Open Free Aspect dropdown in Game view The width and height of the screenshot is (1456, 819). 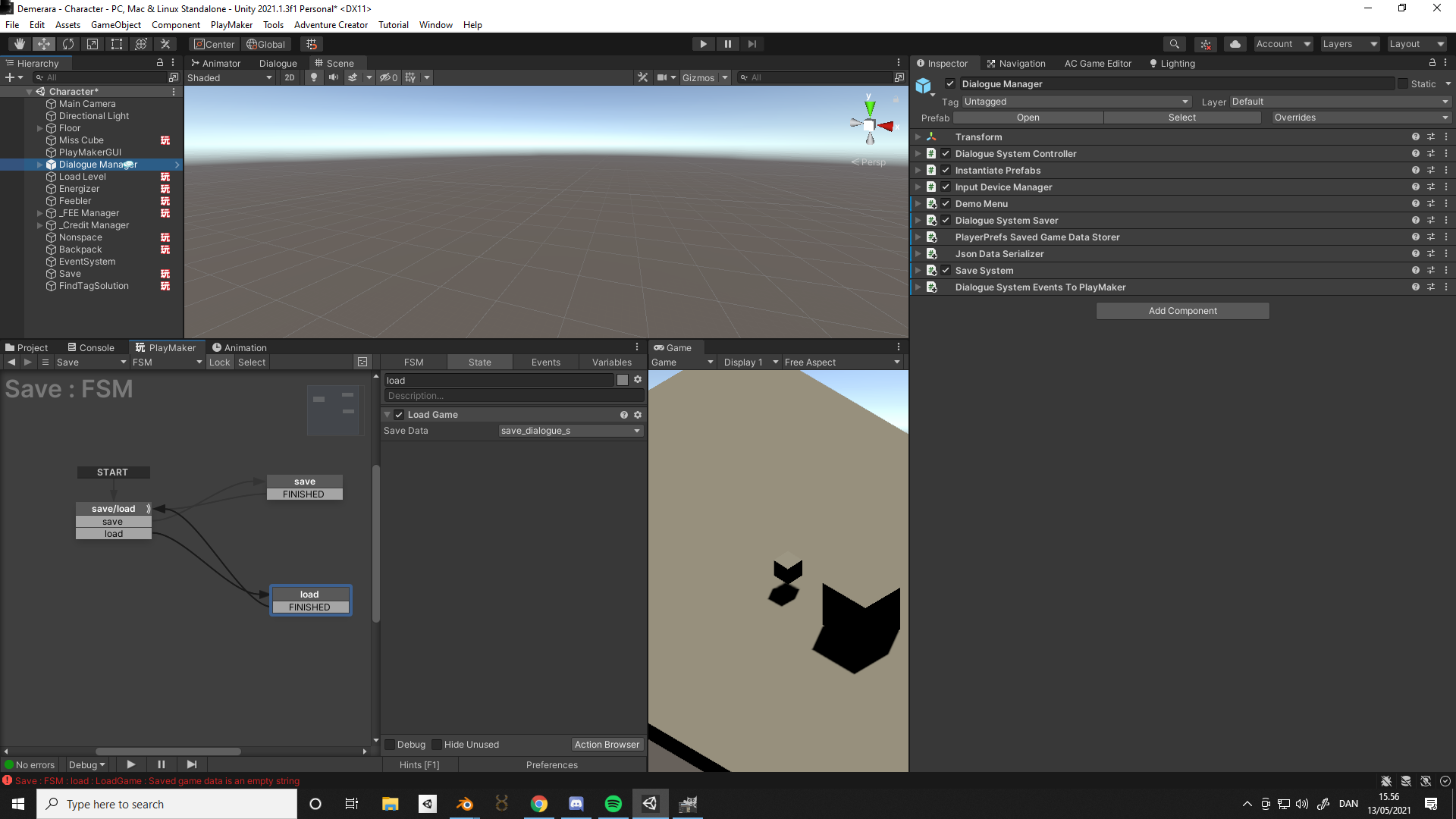pos(842,362)
